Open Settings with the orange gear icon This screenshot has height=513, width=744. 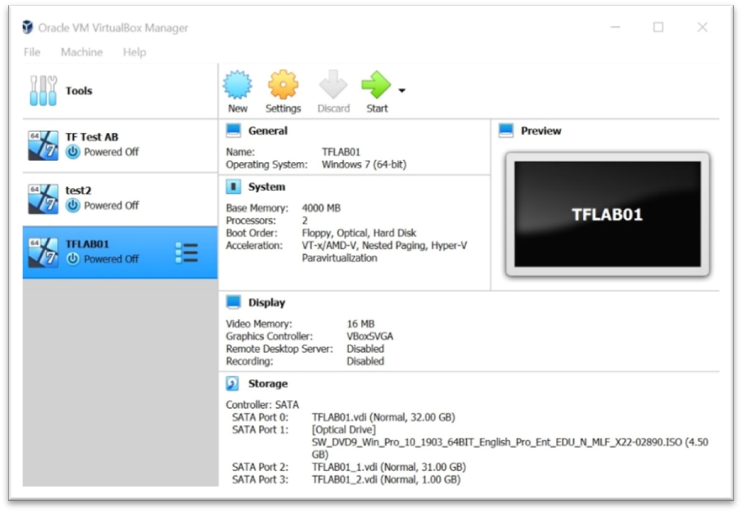[x=283, y=85]
